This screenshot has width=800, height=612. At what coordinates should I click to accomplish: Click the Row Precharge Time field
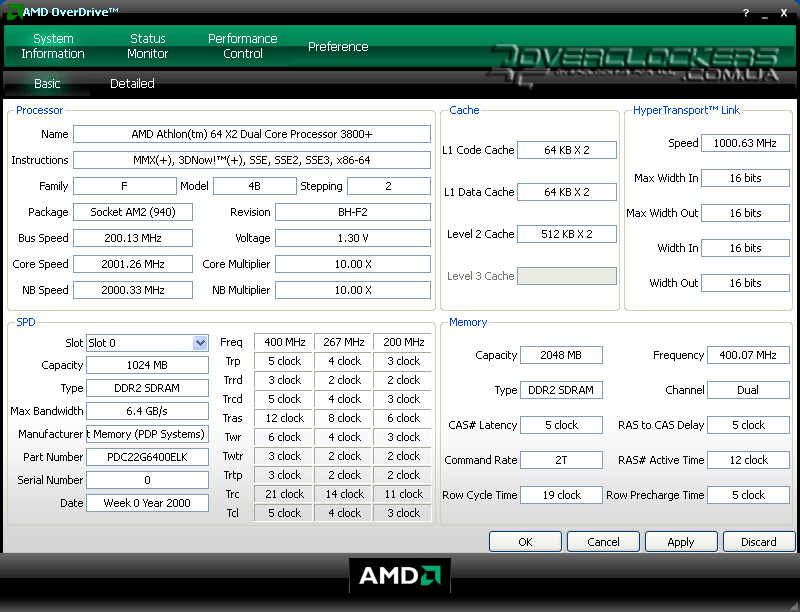pos(748,495)
